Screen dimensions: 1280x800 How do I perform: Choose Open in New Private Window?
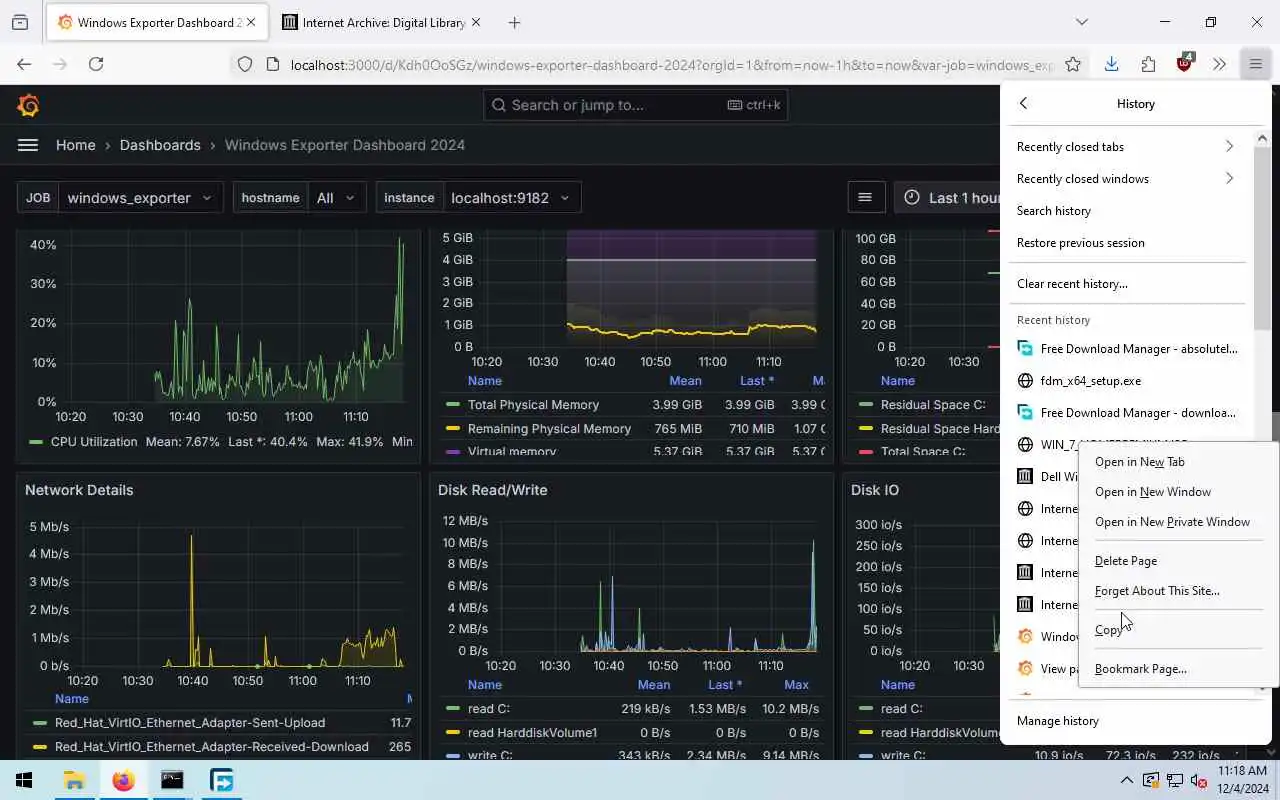1172,522
